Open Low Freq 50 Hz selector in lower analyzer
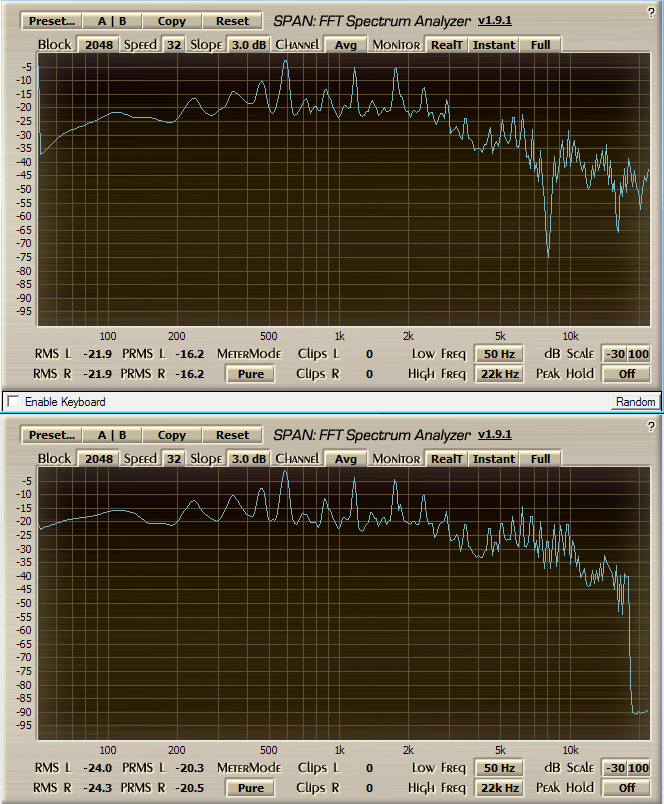664x804 pixels. click(x=498, y=768)
